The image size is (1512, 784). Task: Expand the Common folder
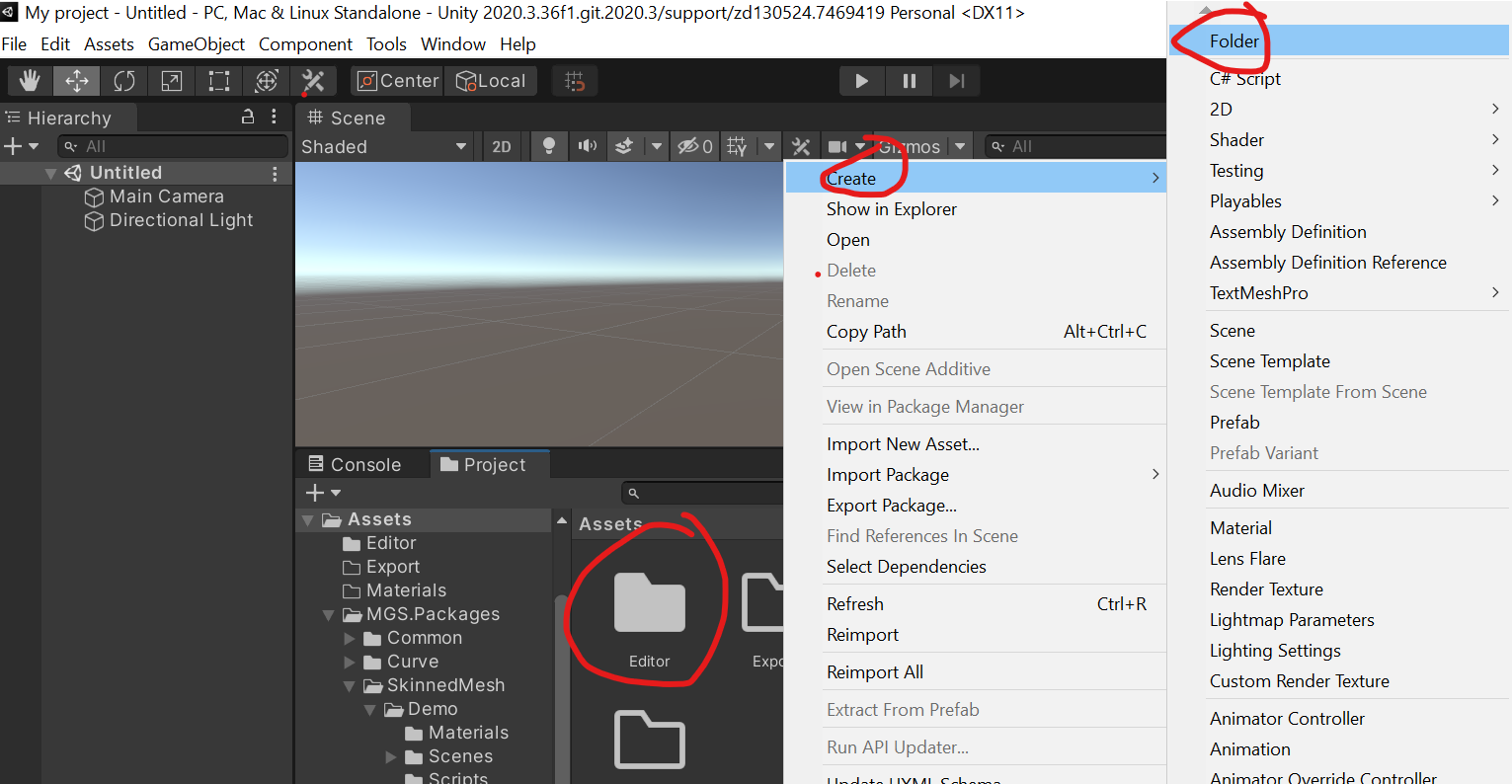pos(350,639)
